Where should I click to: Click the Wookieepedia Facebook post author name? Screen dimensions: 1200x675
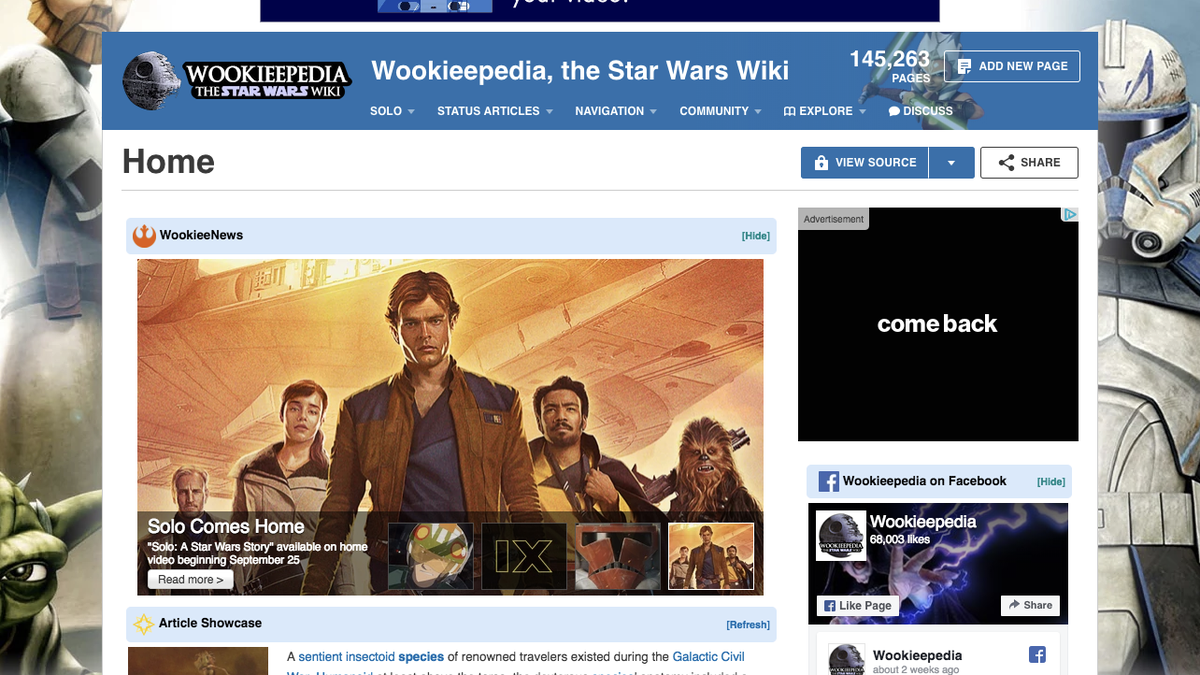(918, 656)
